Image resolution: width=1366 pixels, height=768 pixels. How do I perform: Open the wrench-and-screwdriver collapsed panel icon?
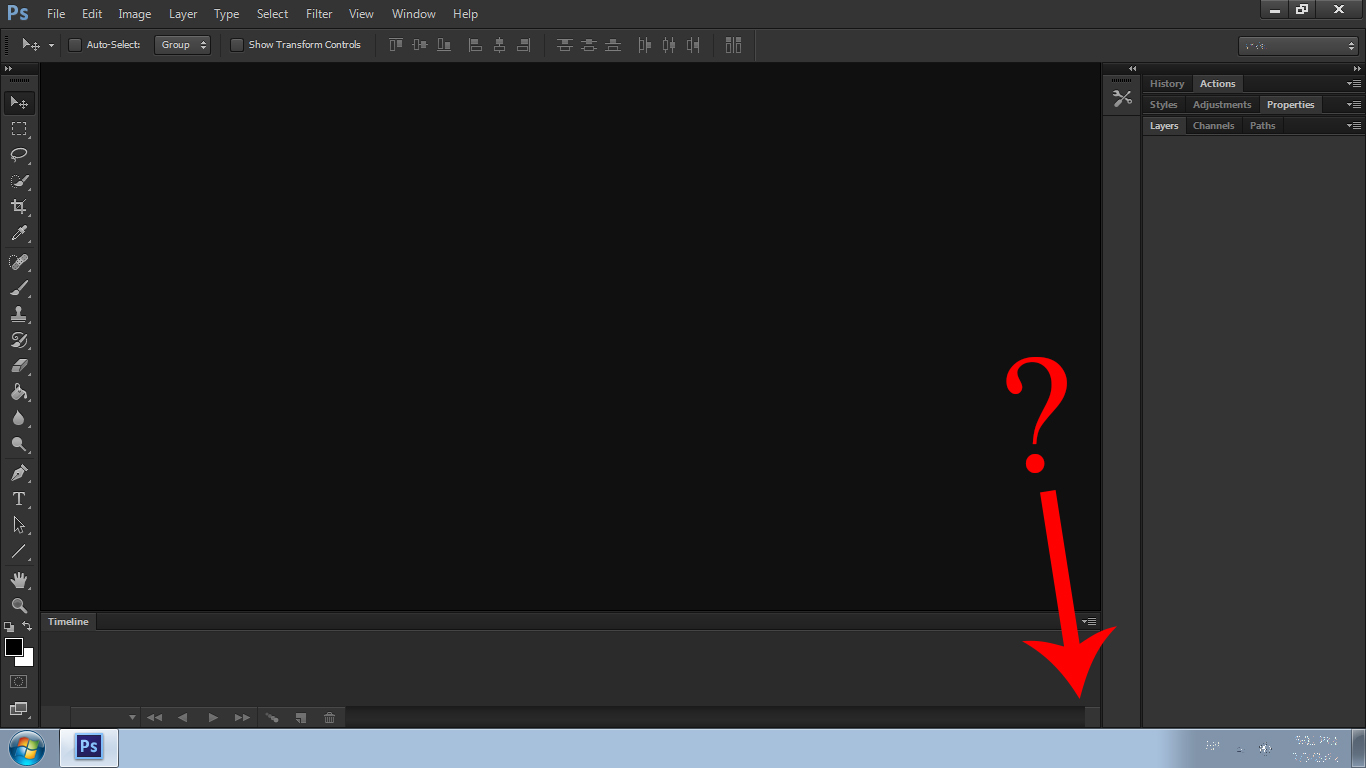pos(1122,98)
